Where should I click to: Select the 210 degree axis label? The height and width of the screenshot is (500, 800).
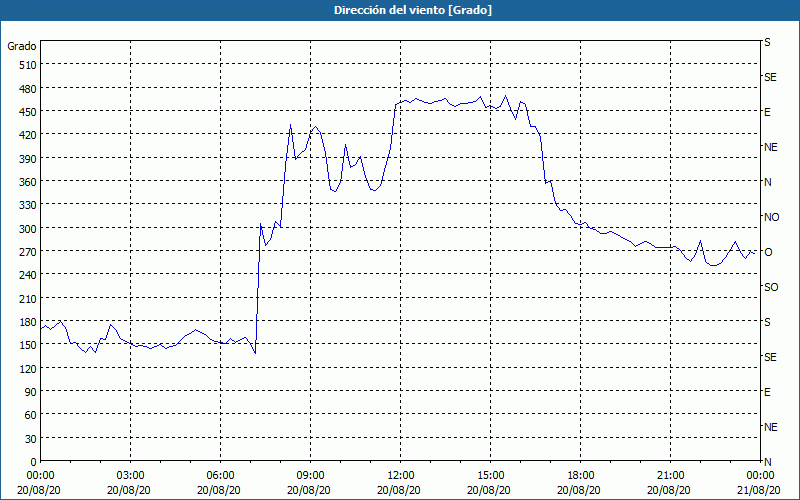pos(28,298)
